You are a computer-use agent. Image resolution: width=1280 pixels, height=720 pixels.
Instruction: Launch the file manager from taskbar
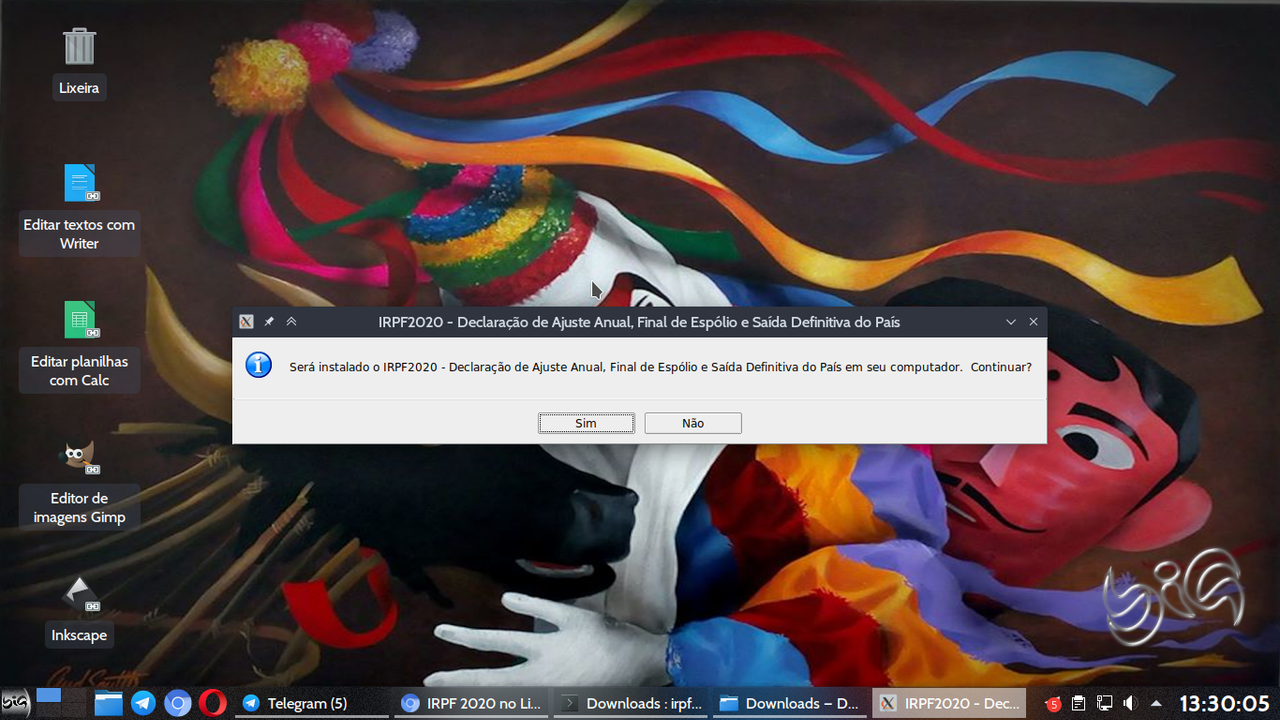click(x=108, y=703)
